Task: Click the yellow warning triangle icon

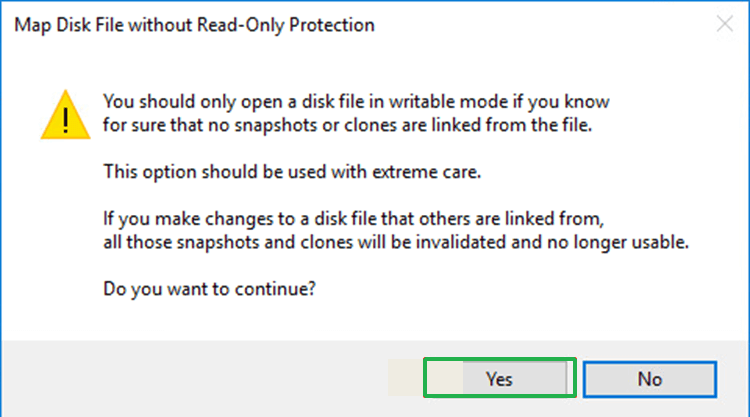Action: [x=66, y=115]
